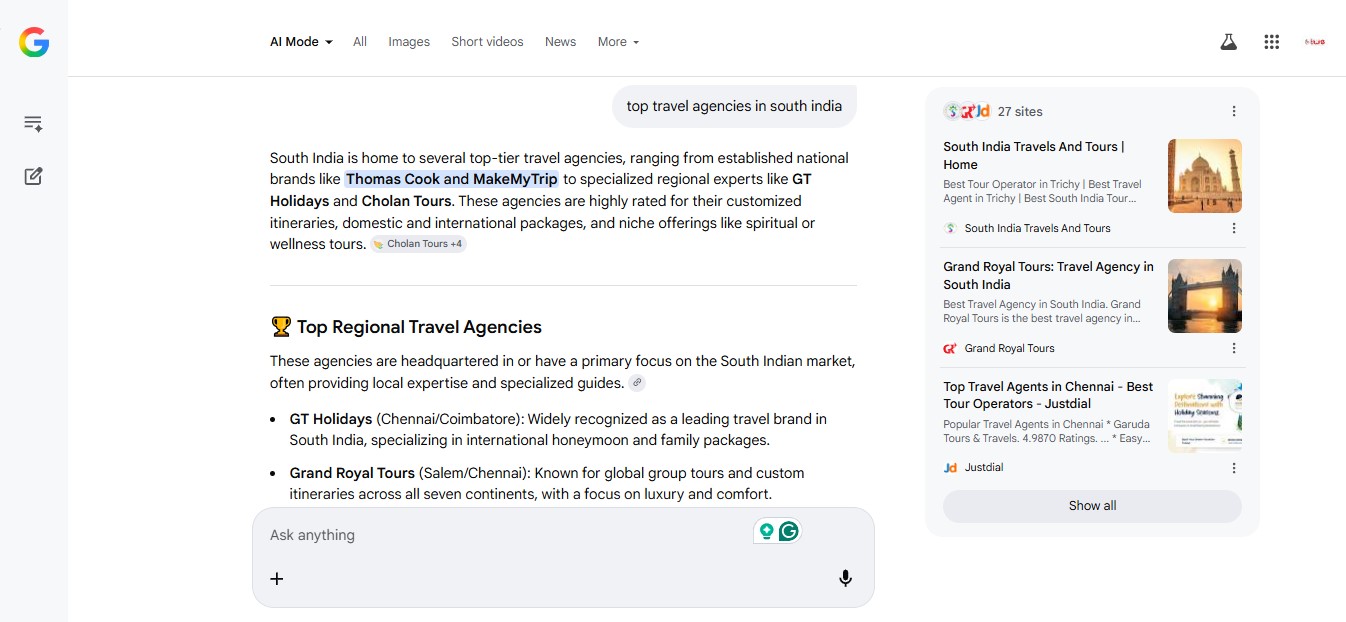This screenshot has width=1346, height=622.
Task: Open South India Travels And Tours Home link
Action: (x=1034, y=156)
